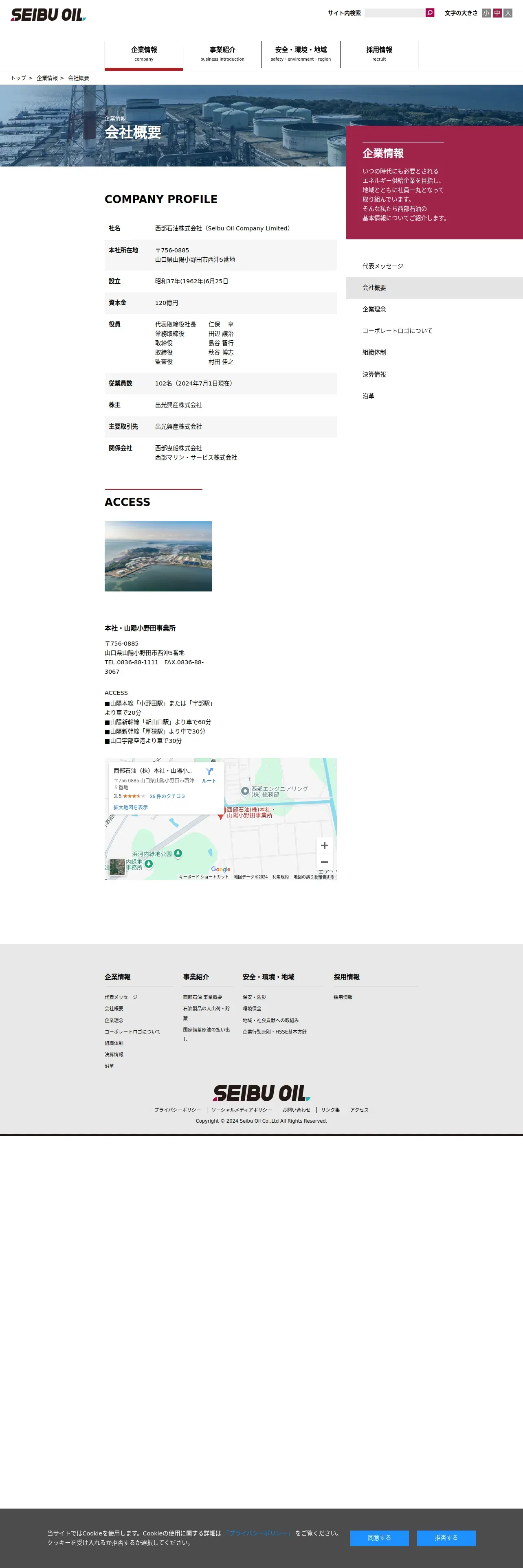
Task: Click 地図の誤りを報告する on map
Action: 314,877
